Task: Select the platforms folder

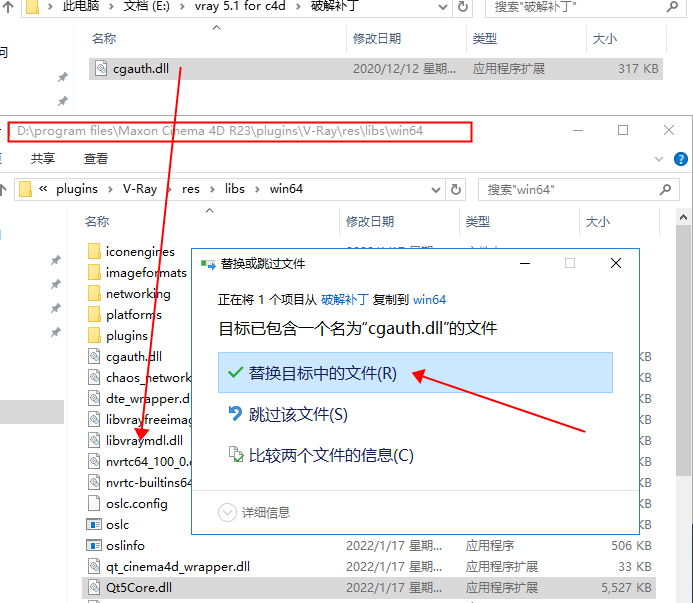Action: pos(133,315)
